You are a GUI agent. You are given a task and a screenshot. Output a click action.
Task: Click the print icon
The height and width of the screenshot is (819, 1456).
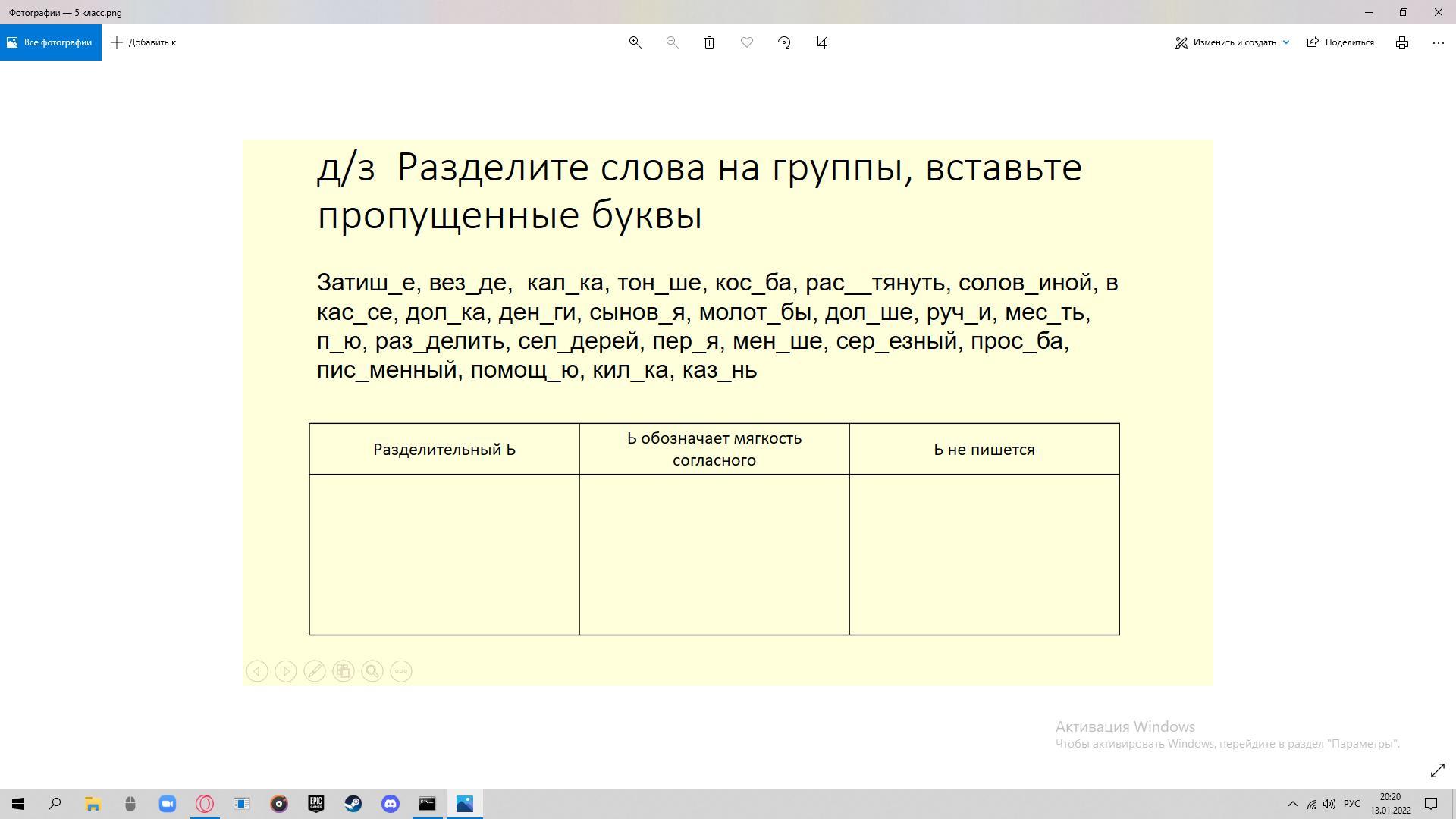pos(1402,42)
